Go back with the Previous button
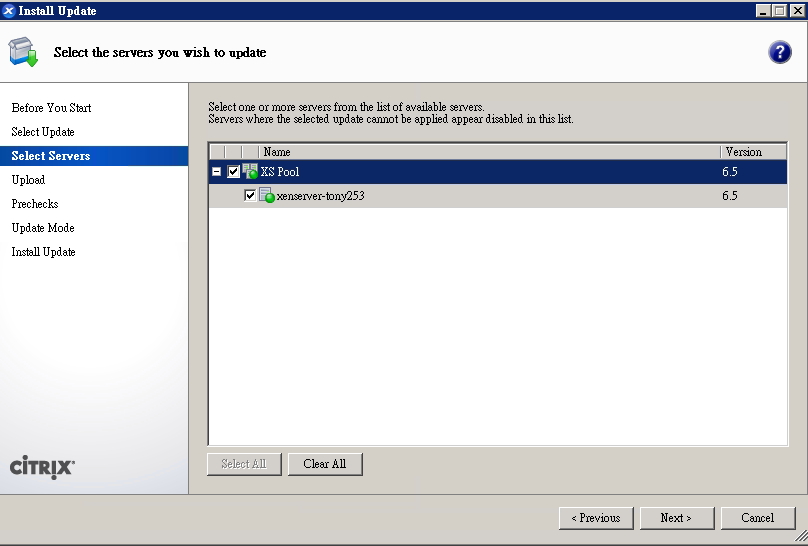This screenshot has height=546, width=808. pos(596,518)
